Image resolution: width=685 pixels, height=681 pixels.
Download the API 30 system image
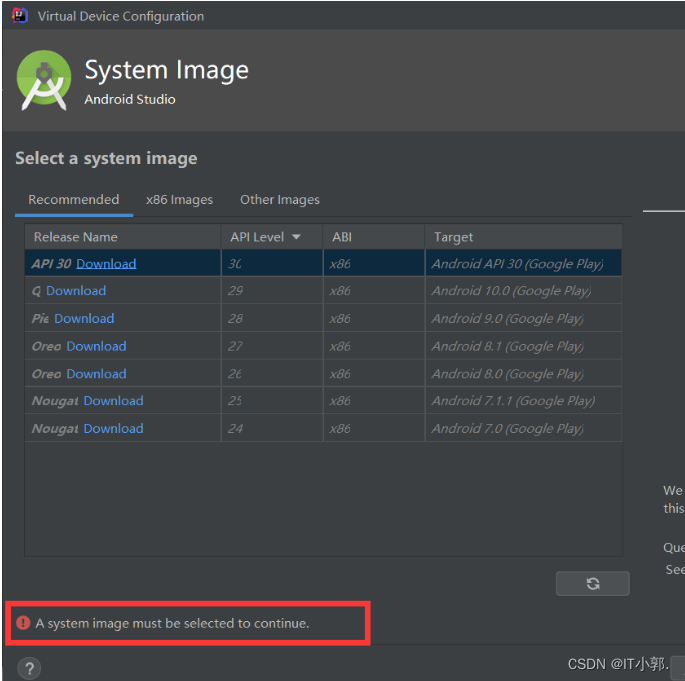point(106,263)
